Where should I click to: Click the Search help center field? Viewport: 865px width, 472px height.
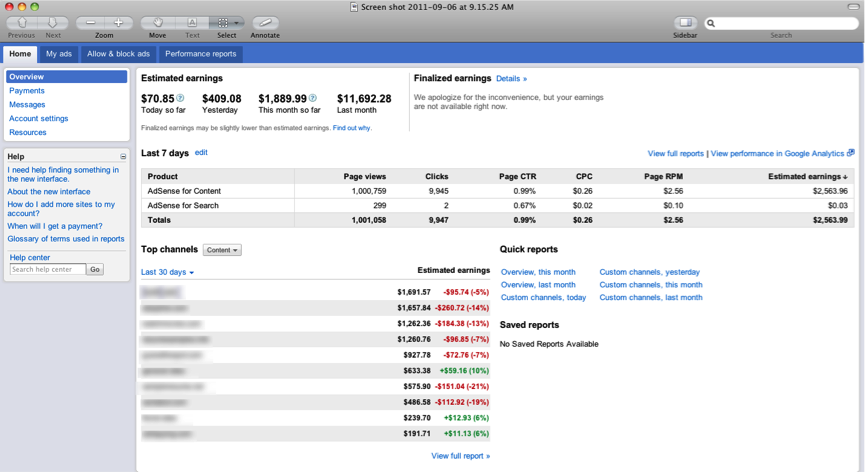click(x=47, y=269)
